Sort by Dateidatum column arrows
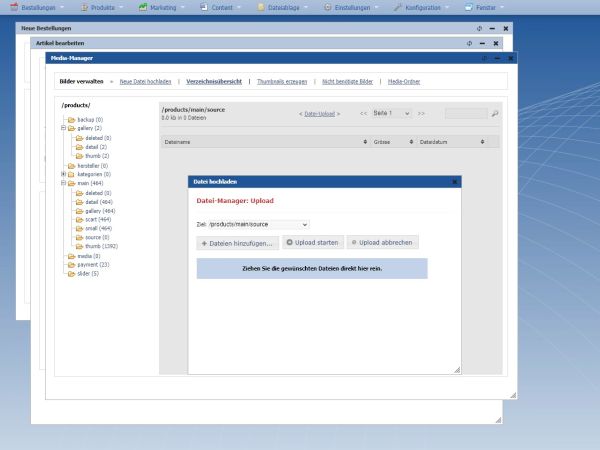 point(483,143)
